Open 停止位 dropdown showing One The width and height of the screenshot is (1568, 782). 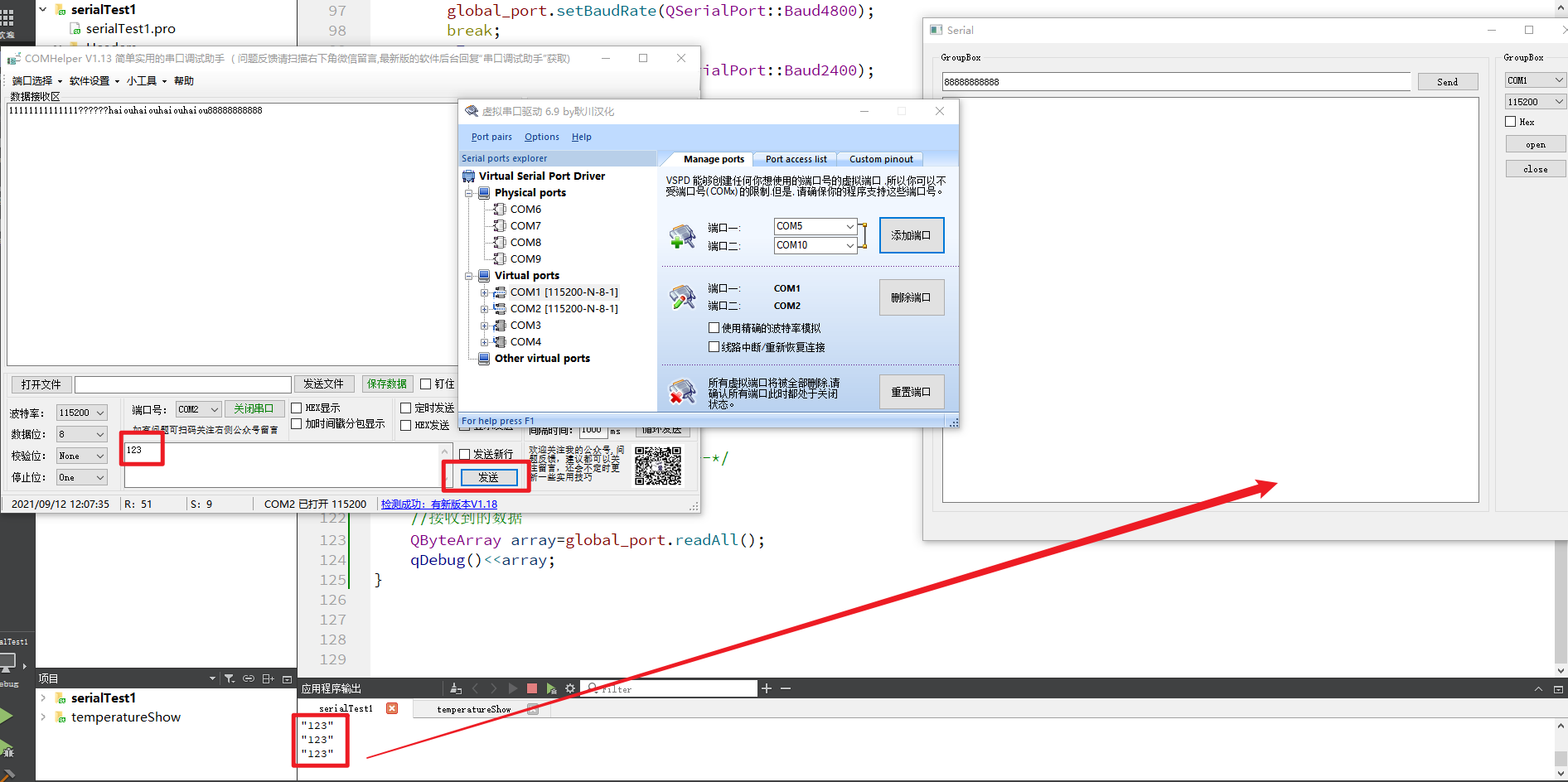pyautogui.click(x=82, y=477)
